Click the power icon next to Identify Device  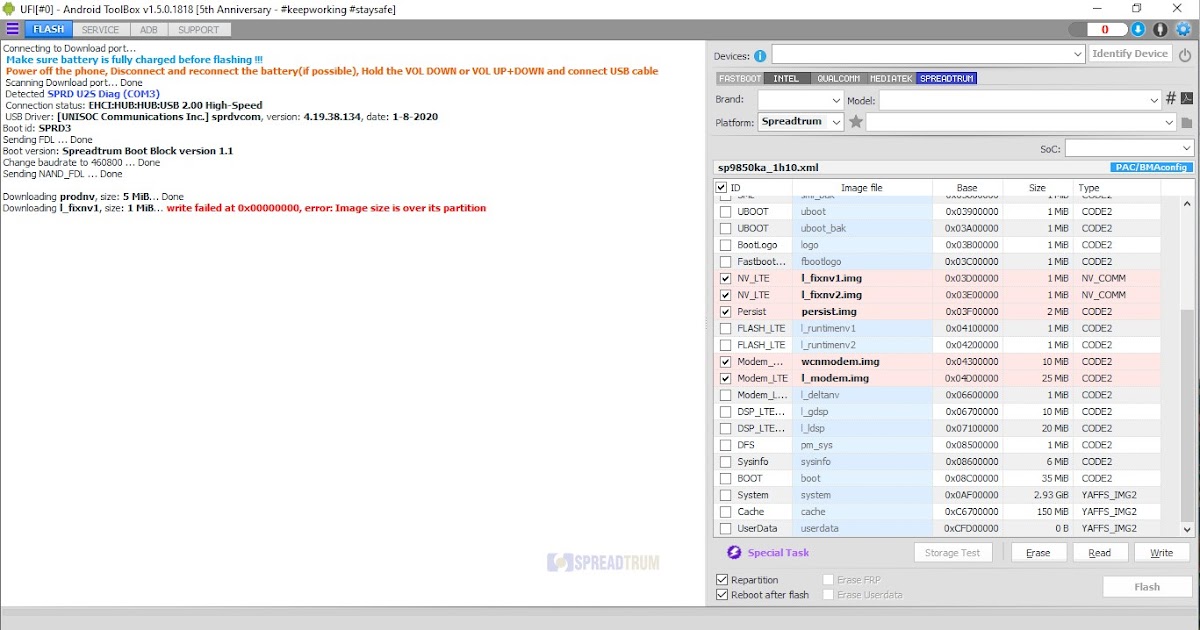[1185, 55]
